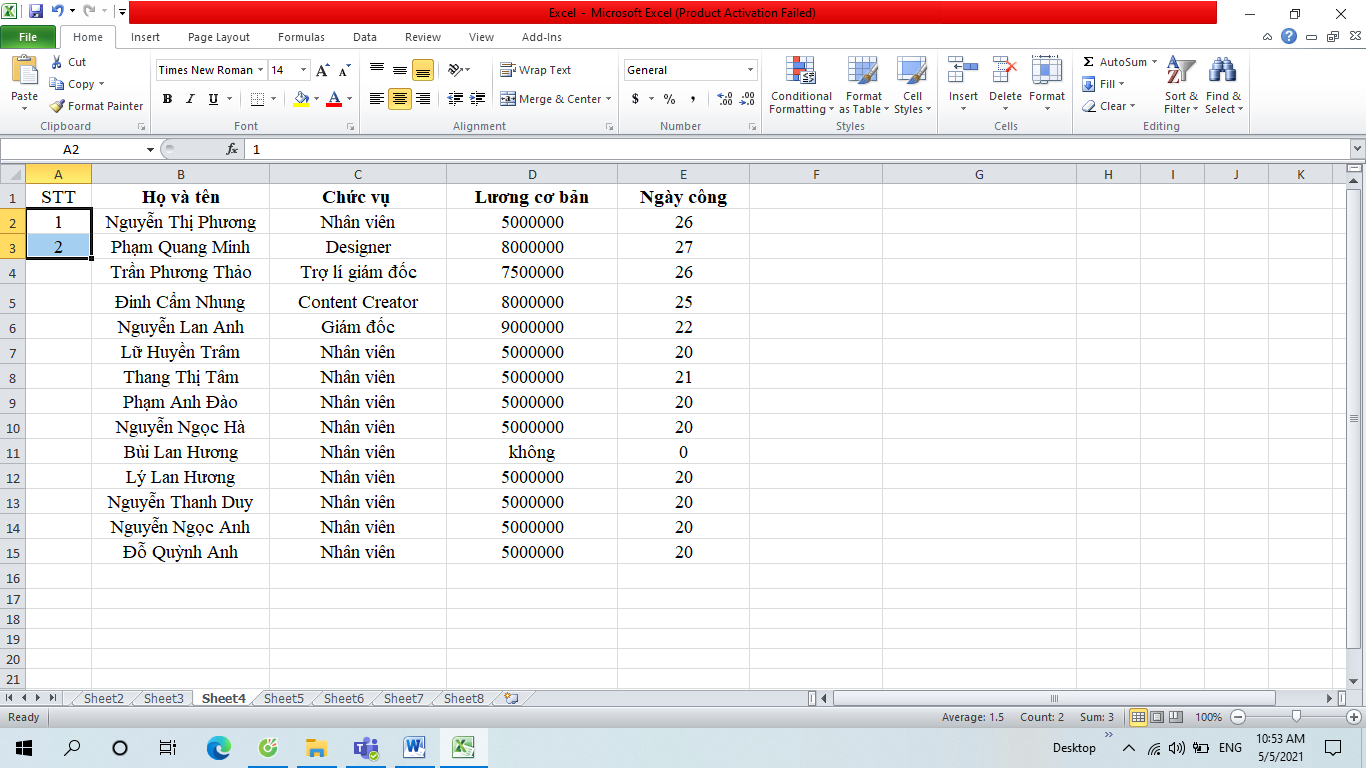Select the Sheet5 worksheet tab

pyautogui.click(x=284, y=698)
